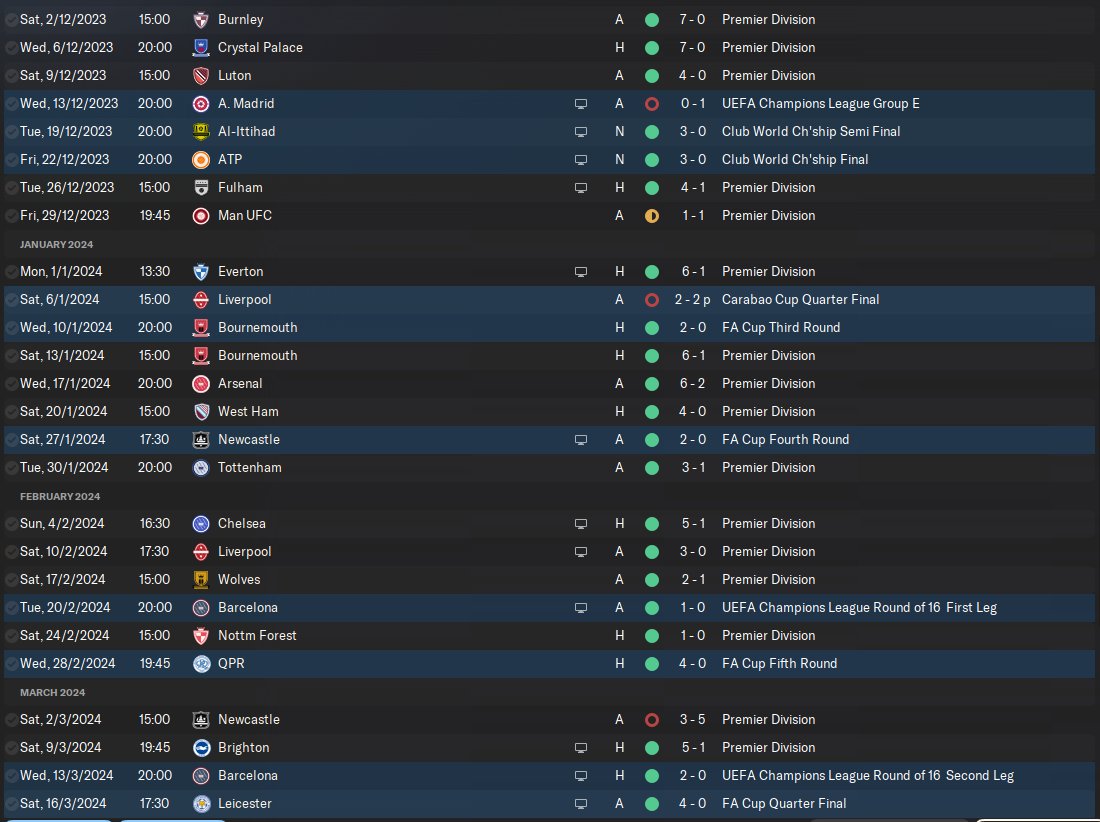Collapse the JANUARY 2024 month header
This screenshot has height=822, width=1100.
[56, 244]
